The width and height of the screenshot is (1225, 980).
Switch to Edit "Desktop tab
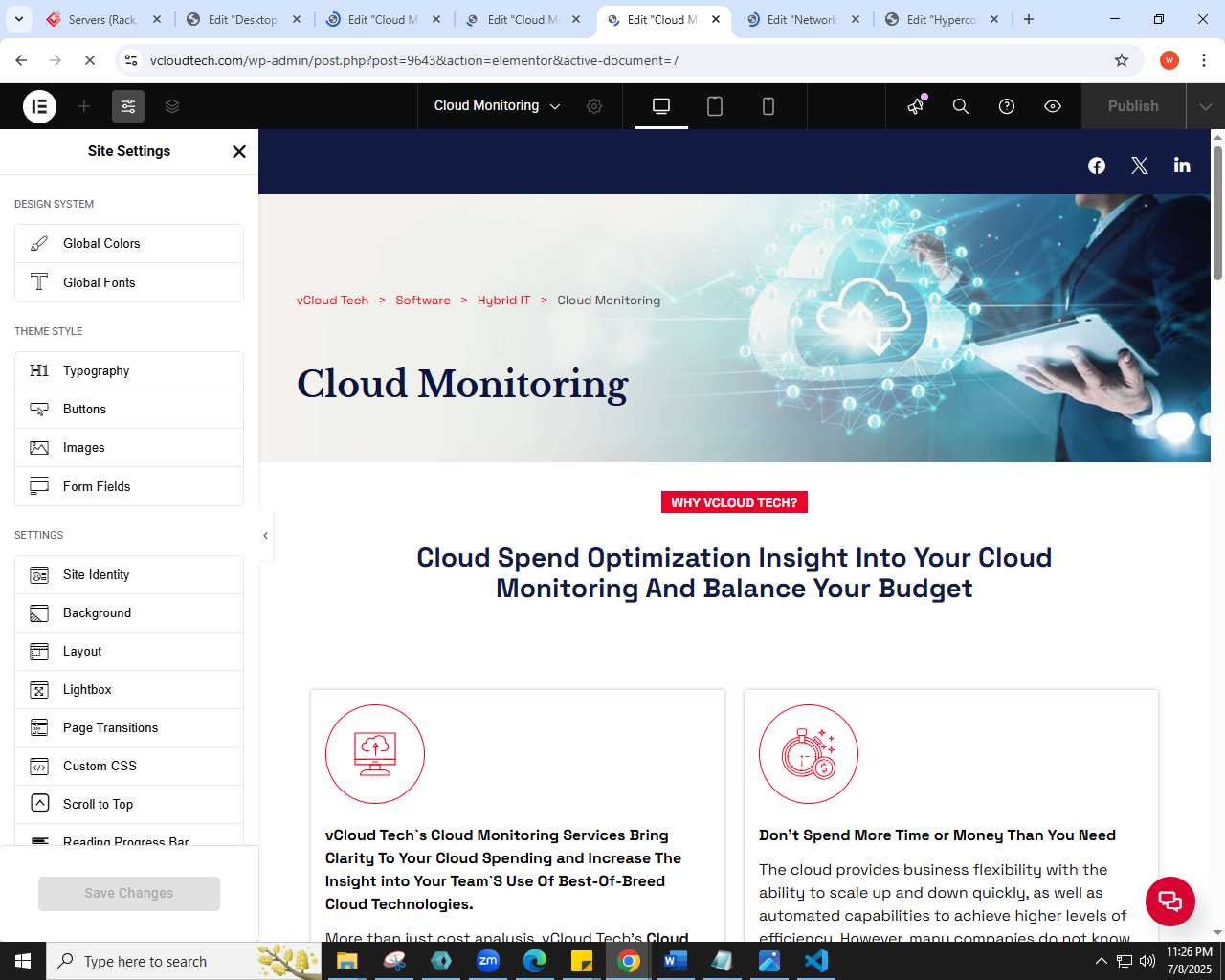(242, 19)
